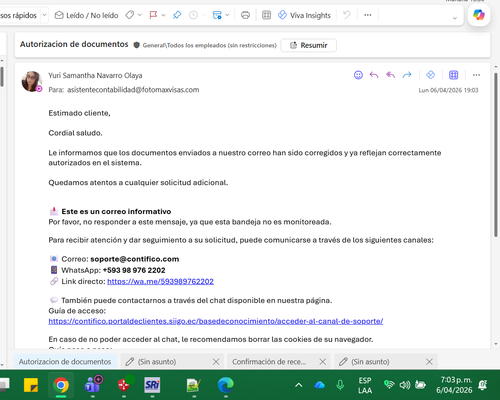Toggle Leído / No leído on the message
The height and width of the screenshot is (400, 500).
(86, 15)
